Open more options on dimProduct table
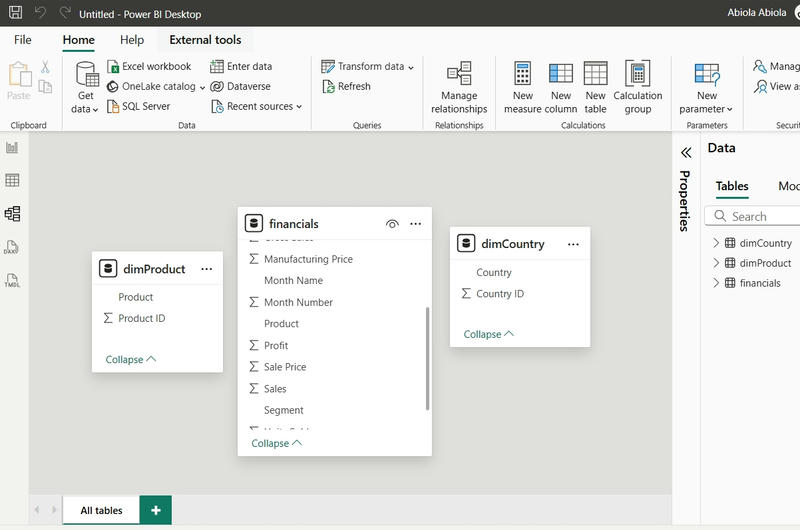Viewport: 800px width, 530px height. pyautogui.click(x=207, y=269)
